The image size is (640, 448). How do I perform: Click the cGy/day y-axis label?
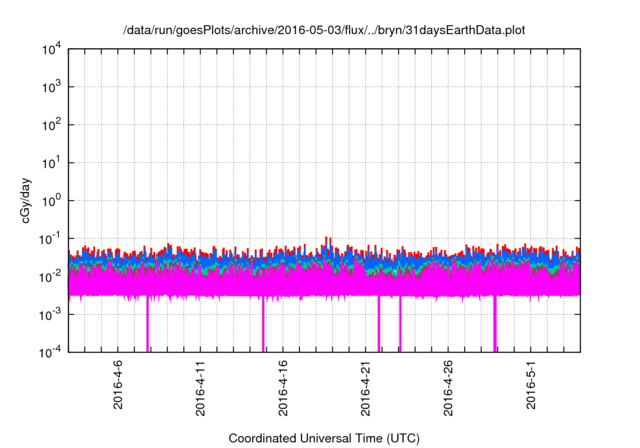[x=26, y=200]
